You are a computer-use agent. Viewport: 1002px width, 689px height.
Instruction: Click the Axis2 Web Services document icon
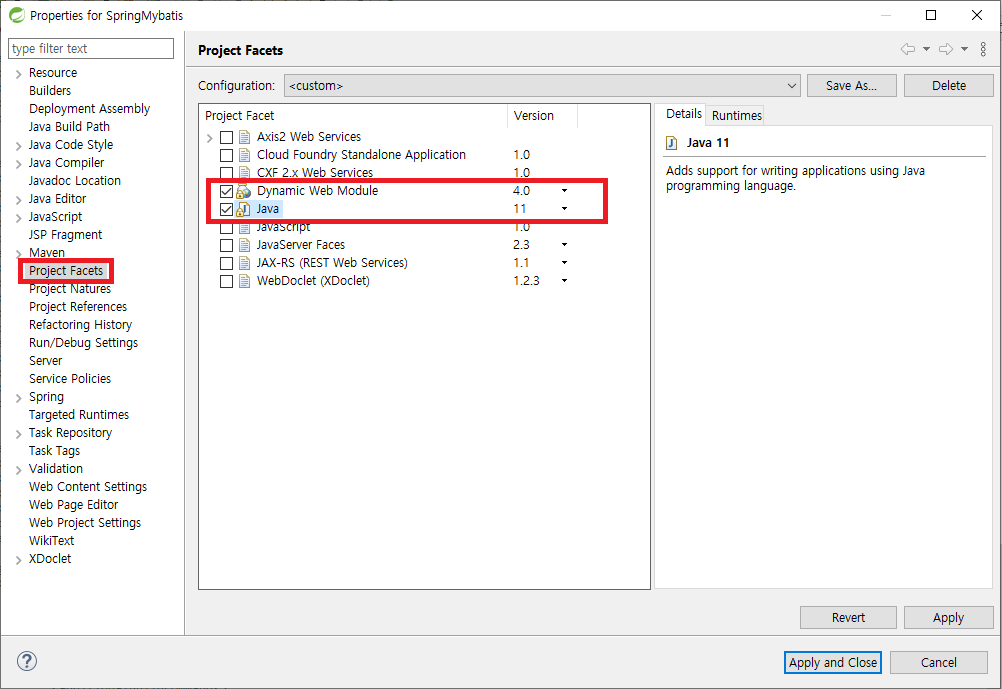(244, 137)
